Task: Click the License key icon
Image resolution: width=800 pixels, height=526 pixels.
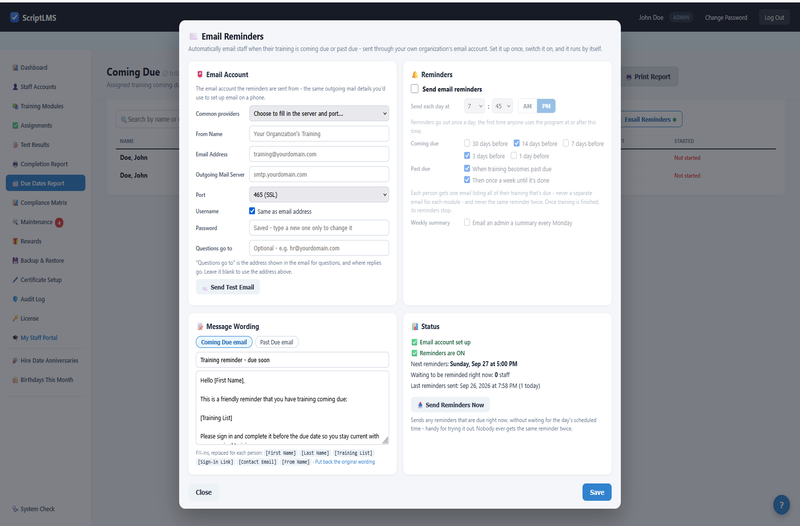Action: point(15,318)
